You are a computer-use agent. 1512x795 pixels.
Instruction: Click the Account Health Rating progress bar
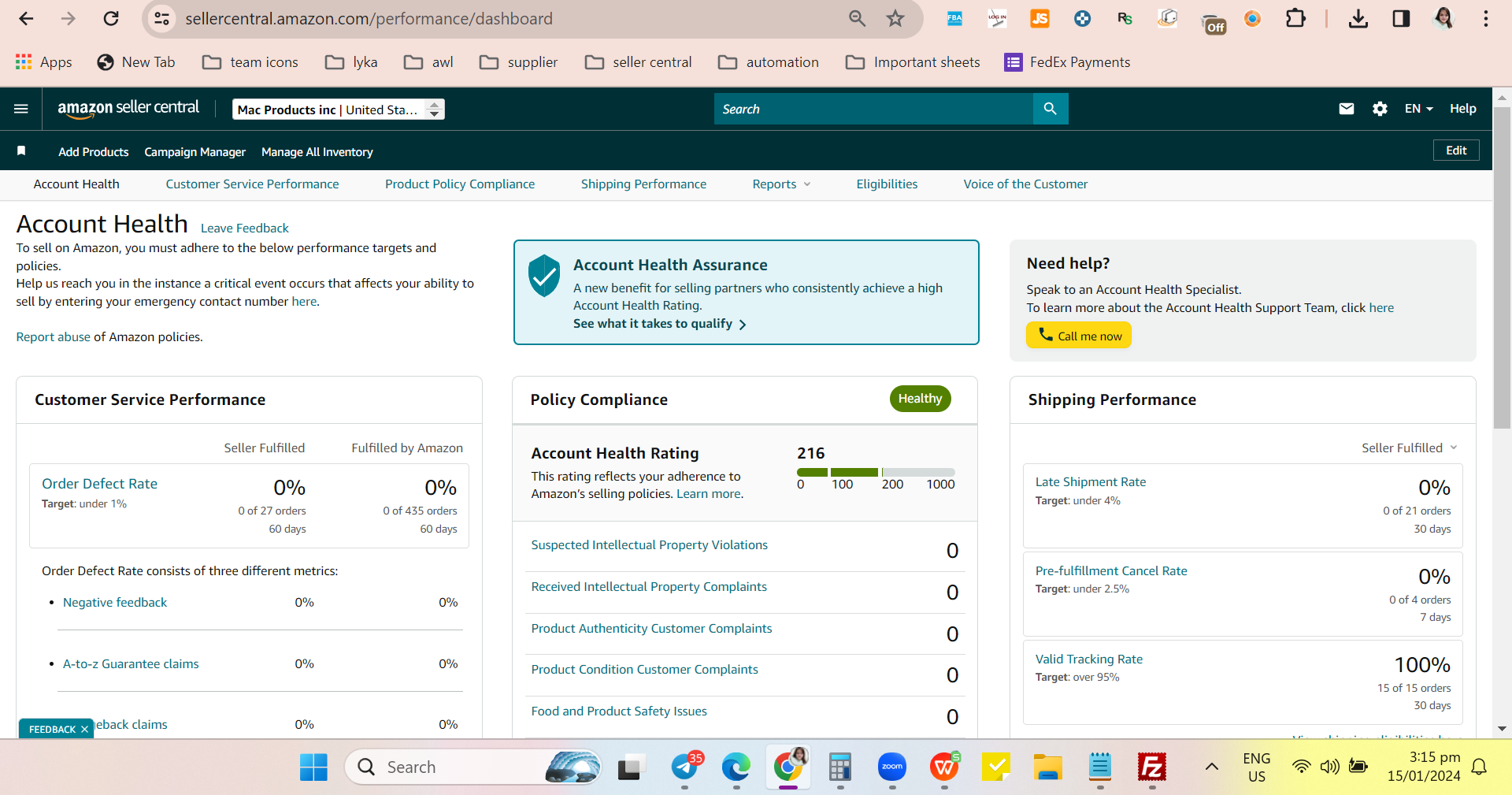tap(876, 472)
